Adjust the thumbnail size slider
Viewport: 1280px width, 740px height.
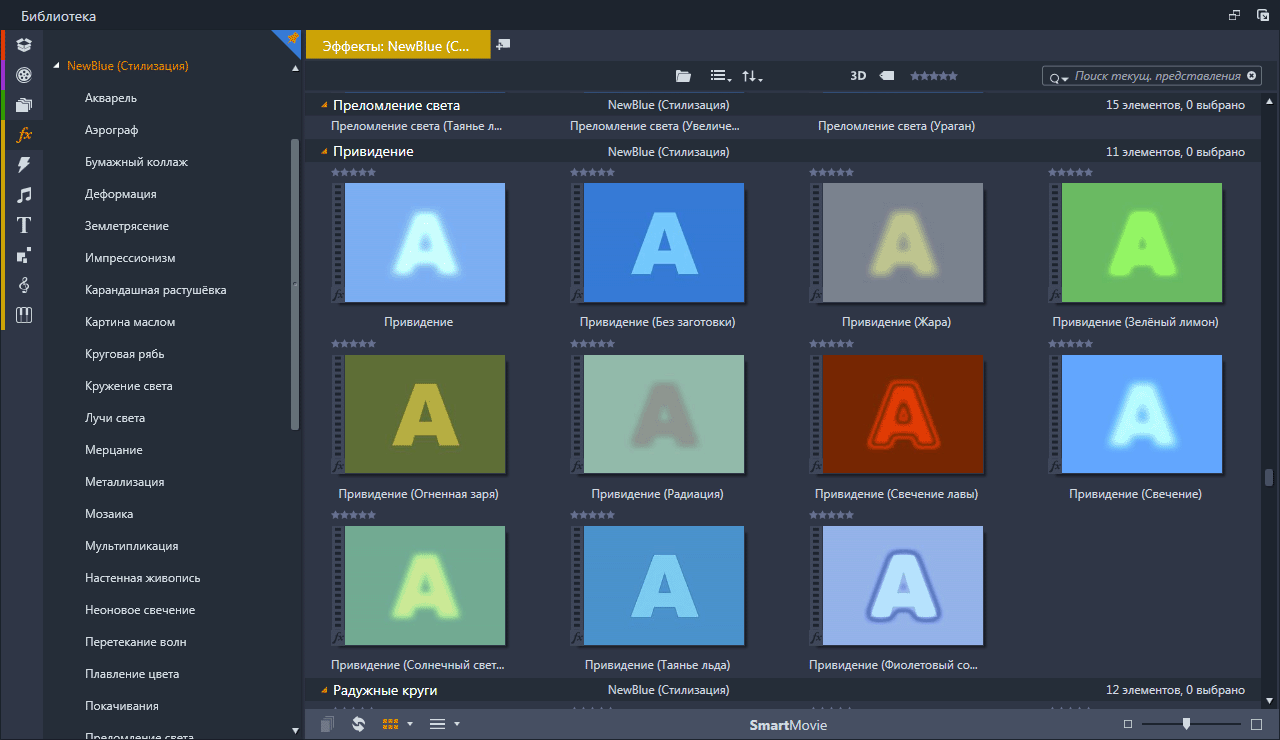tap(1186, 724)
